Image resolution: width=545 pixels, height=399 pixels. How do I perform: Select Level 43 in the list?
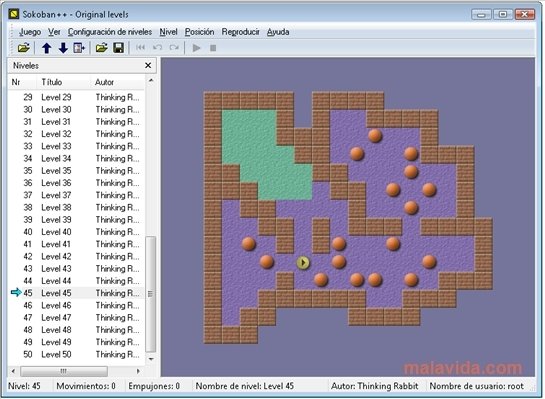pos(76,269)
